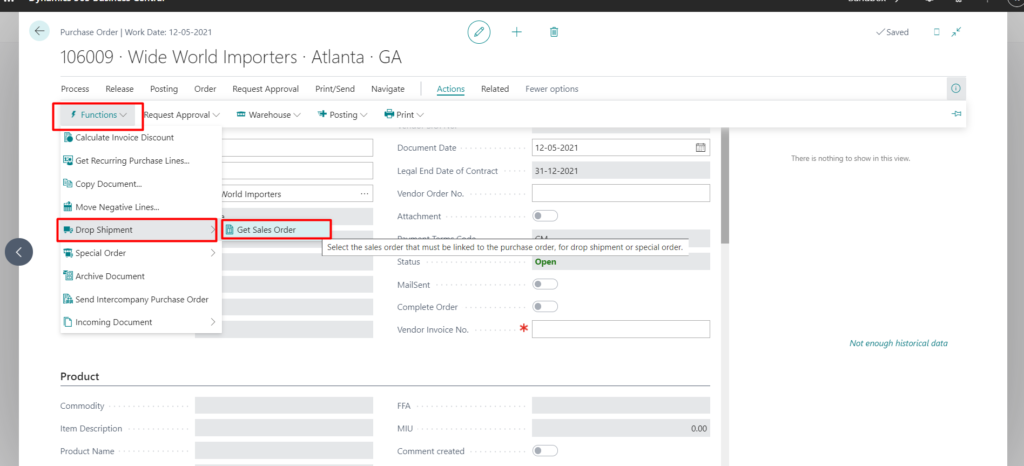Open the Navigate menu

pos(388,89)
